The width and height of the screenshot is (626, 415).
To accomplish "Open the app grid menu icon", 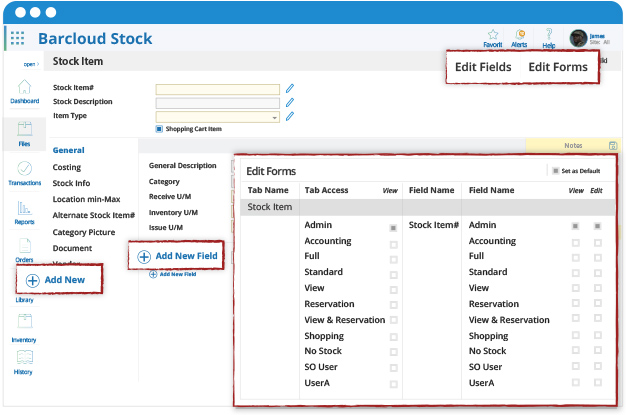I will click(17, 38).
